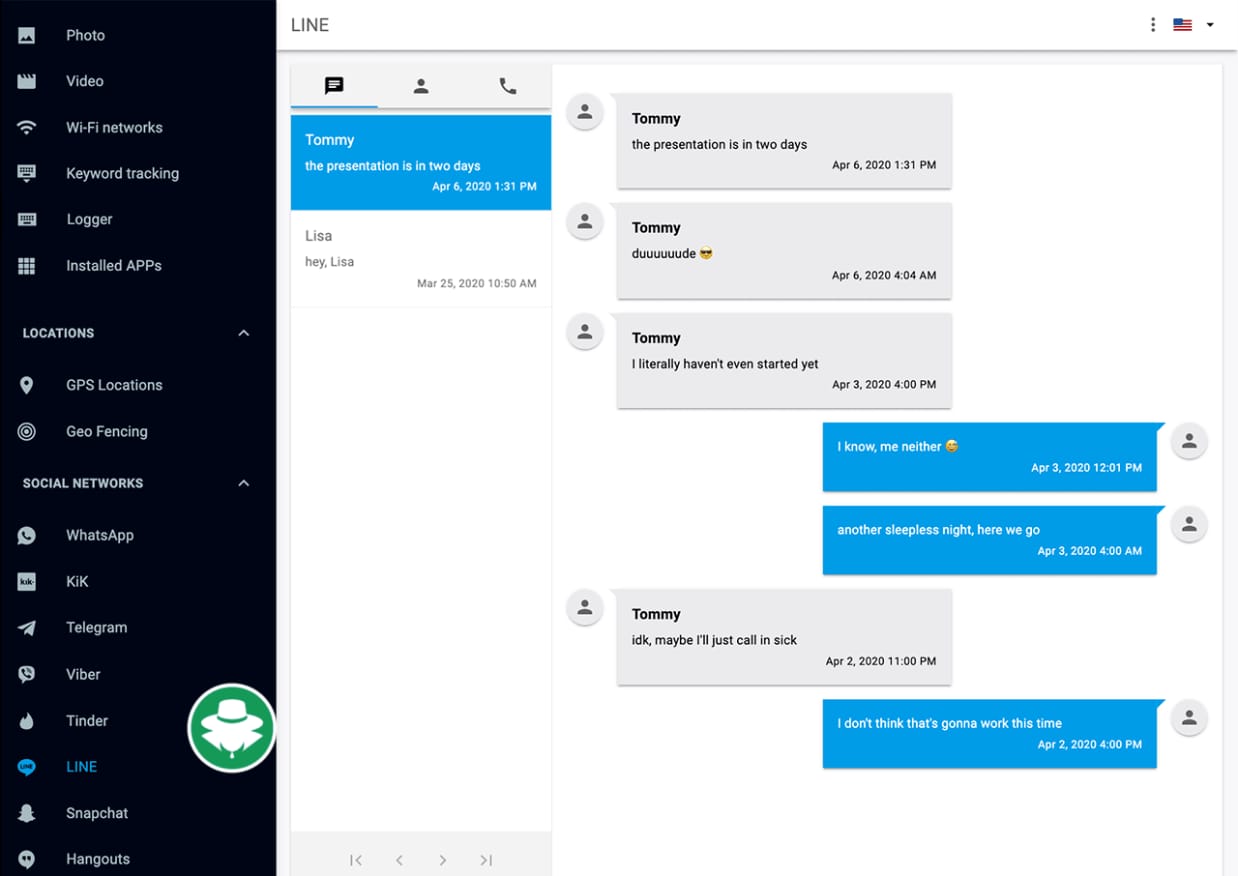Open the Geo Fencing feature
The image size is (1238, 876).
[26, 431]
